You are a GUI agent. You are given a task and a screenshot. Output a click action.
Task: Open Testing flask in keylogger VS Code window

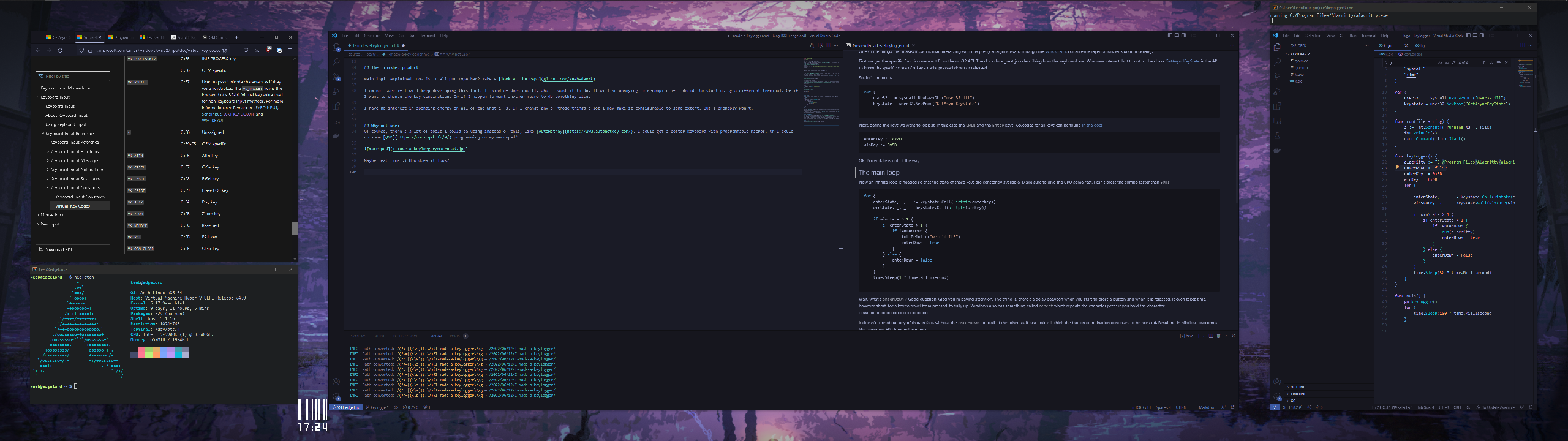tap(1277, 135)
